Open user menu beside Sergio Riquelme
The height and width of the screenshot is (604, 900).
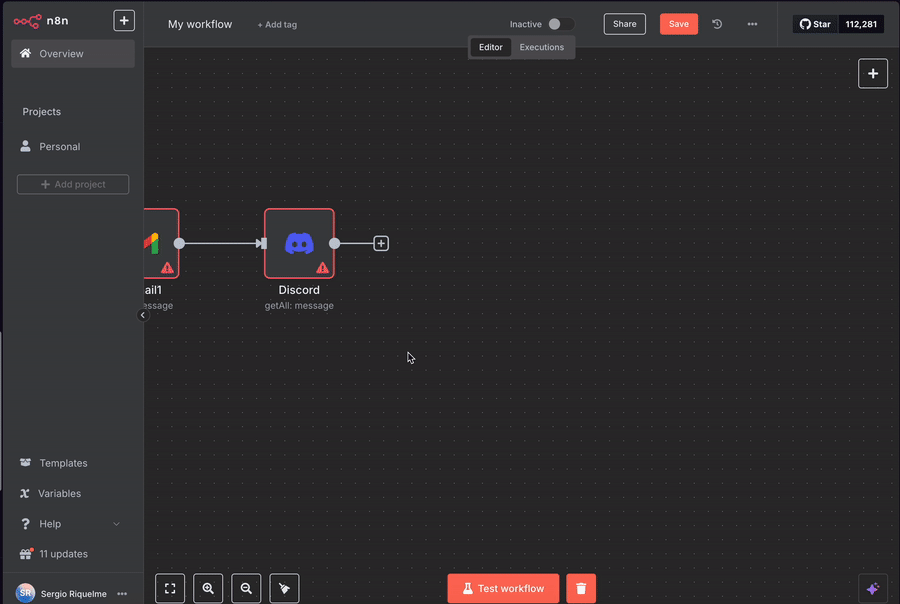tap(122, 593)
